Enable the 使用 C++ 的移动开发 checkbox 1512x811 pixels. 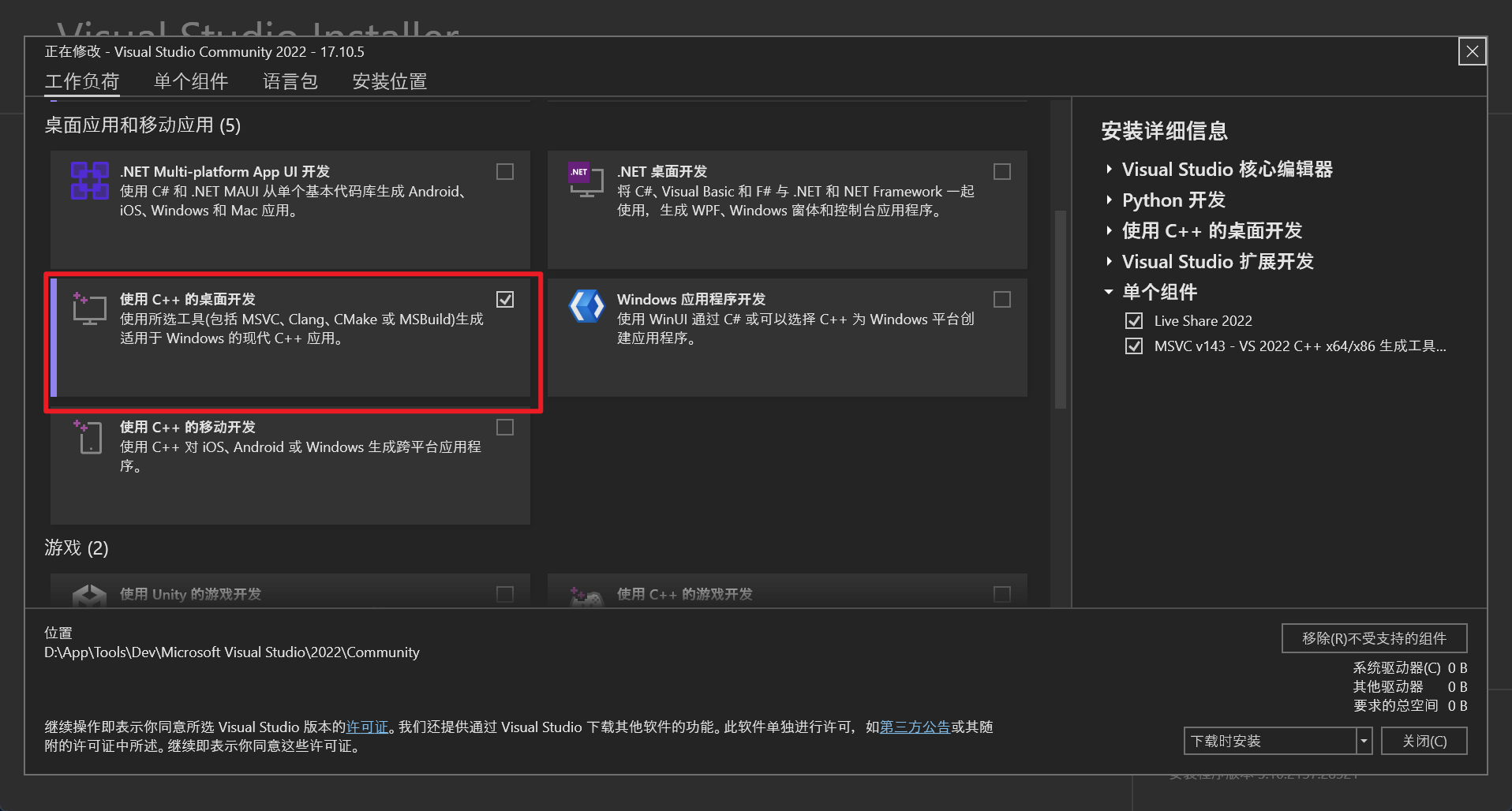pyautogui.click(x=505, y=428)
